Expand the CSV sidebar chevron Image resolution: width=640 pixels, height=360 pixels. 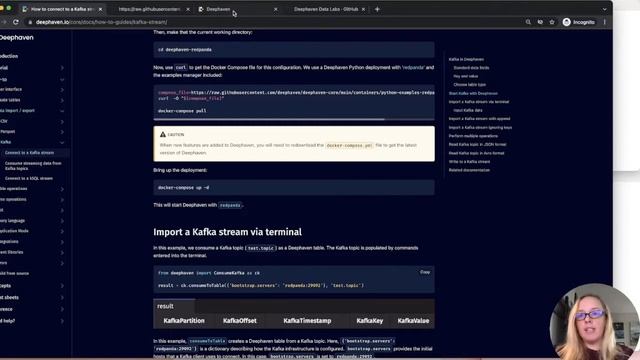62,121
